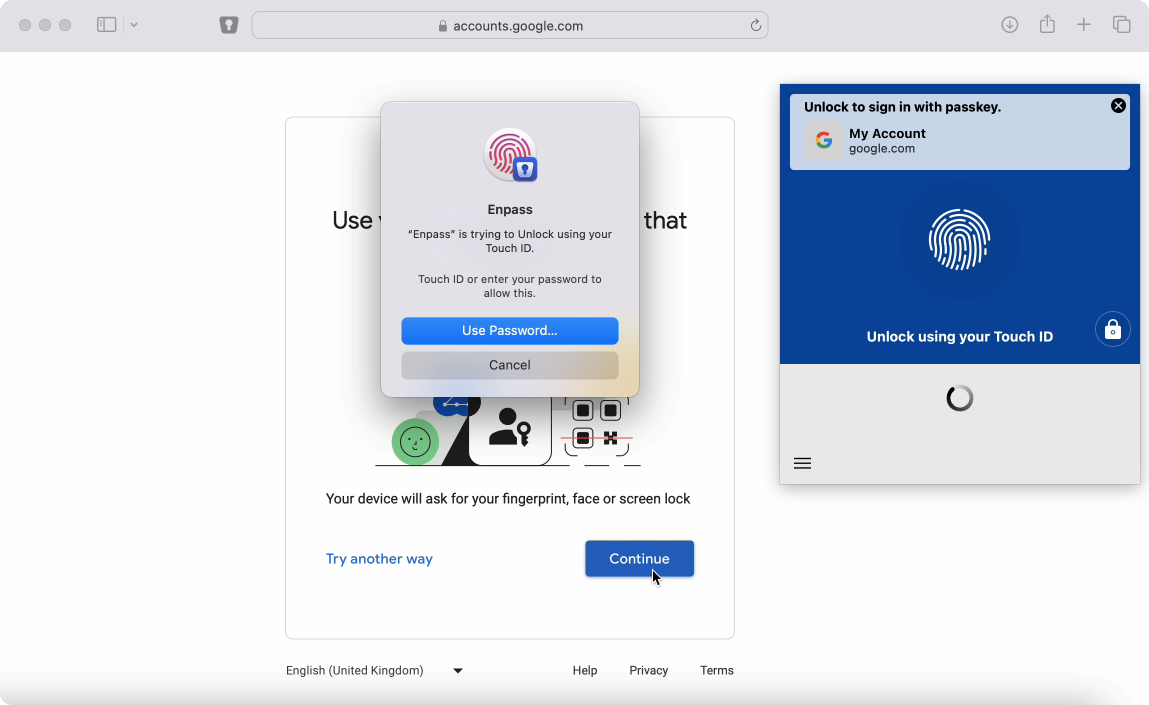Screen dimensions: 1149x705
Task: Open the Share toolbar button
Action: click(x=1047, y=24)
